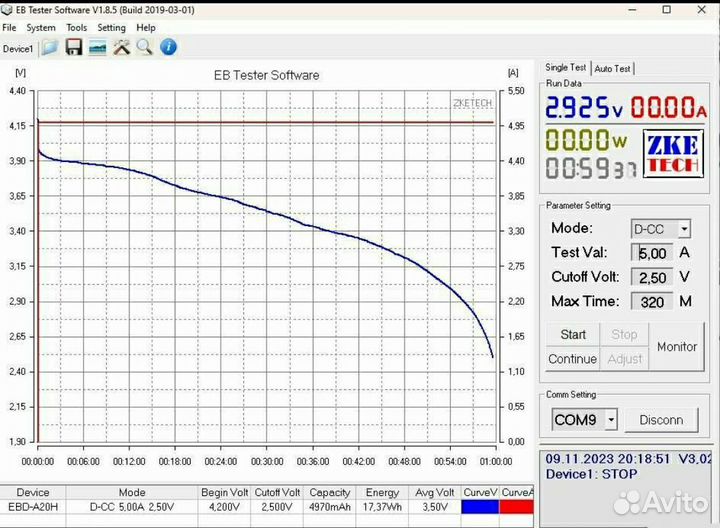Open the Setting menu
This screenshot has width=720, height=528.
point(111,28)
